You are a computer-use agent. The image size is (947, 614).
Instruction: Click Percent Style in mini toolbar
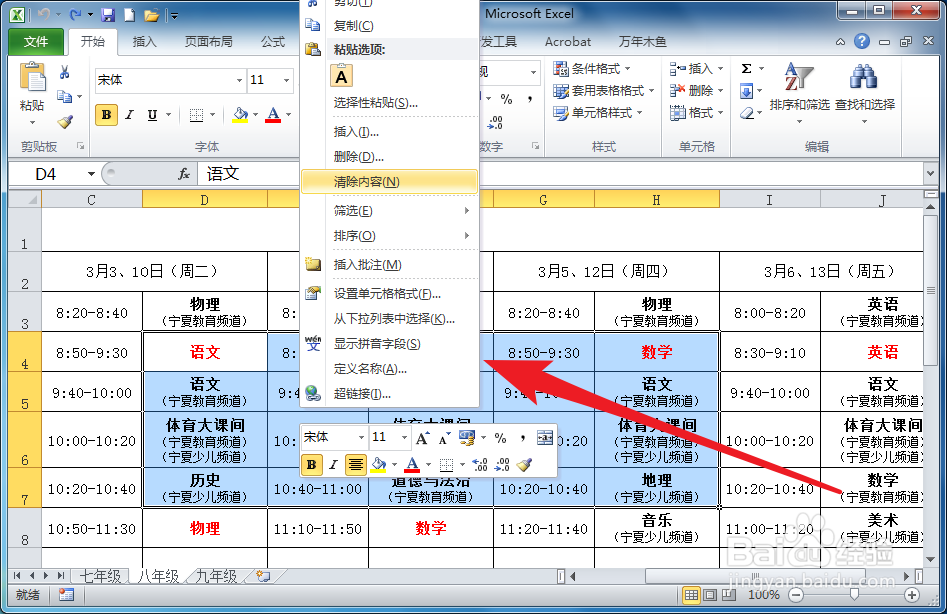pos(500,438)
